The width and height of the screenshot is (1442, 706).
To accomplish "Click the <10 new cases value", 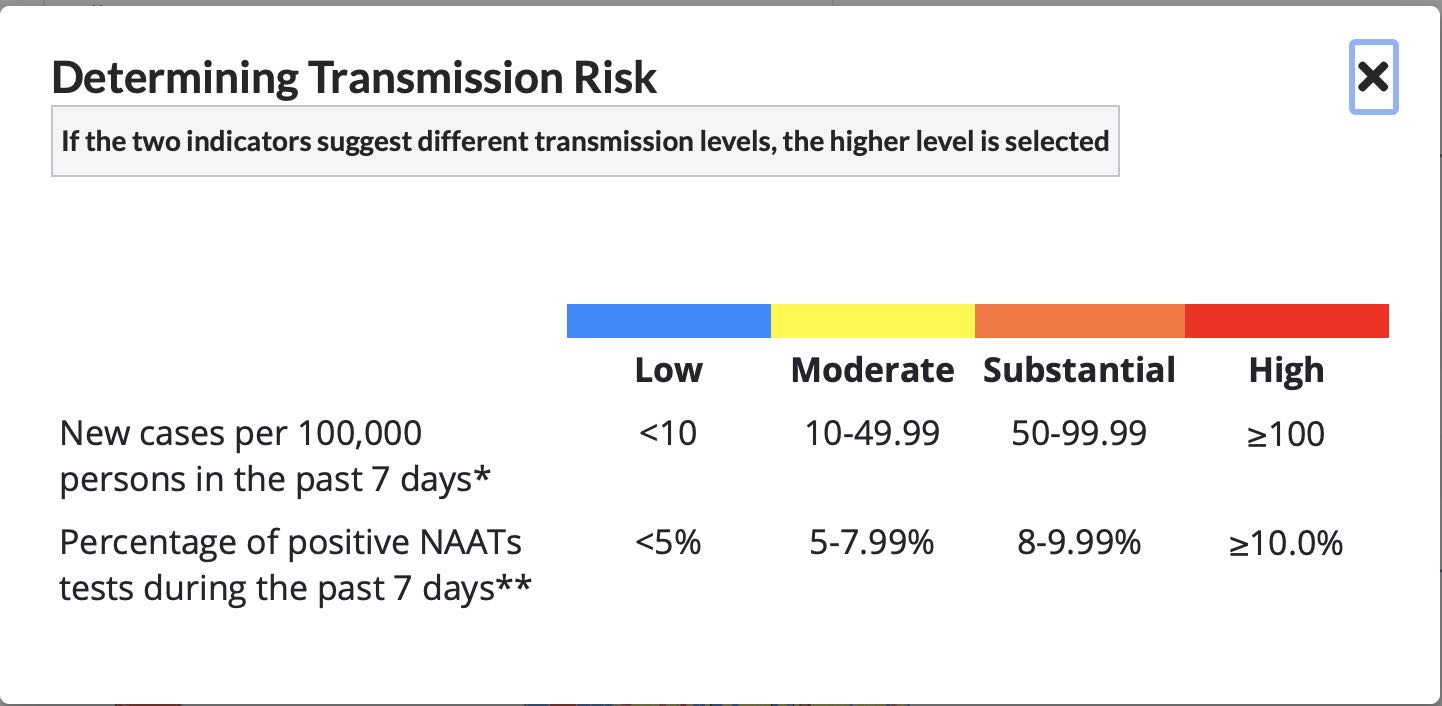I will 667,434.
